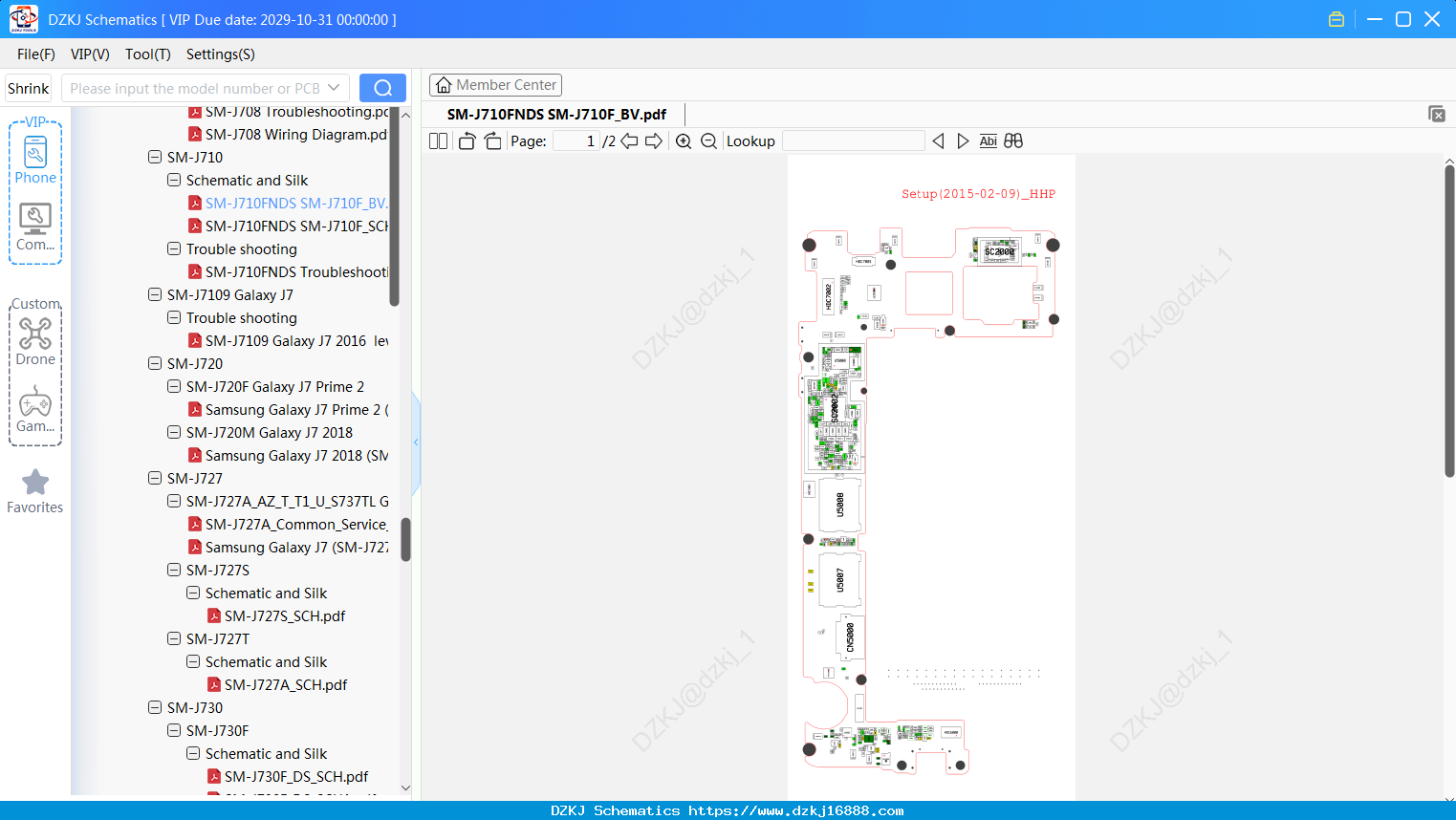Image resolution: width=1456 pixels, height=820 pixels.
Task: Click the model number search field
Action: [x=194, y=88]
